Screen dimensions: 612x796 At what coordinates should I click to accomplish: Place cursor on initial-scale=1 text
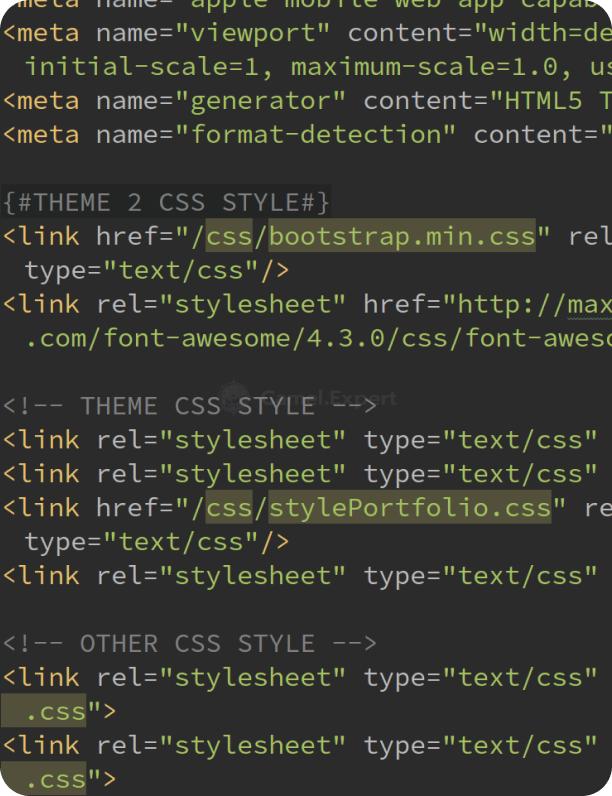(x=150, y=67)
